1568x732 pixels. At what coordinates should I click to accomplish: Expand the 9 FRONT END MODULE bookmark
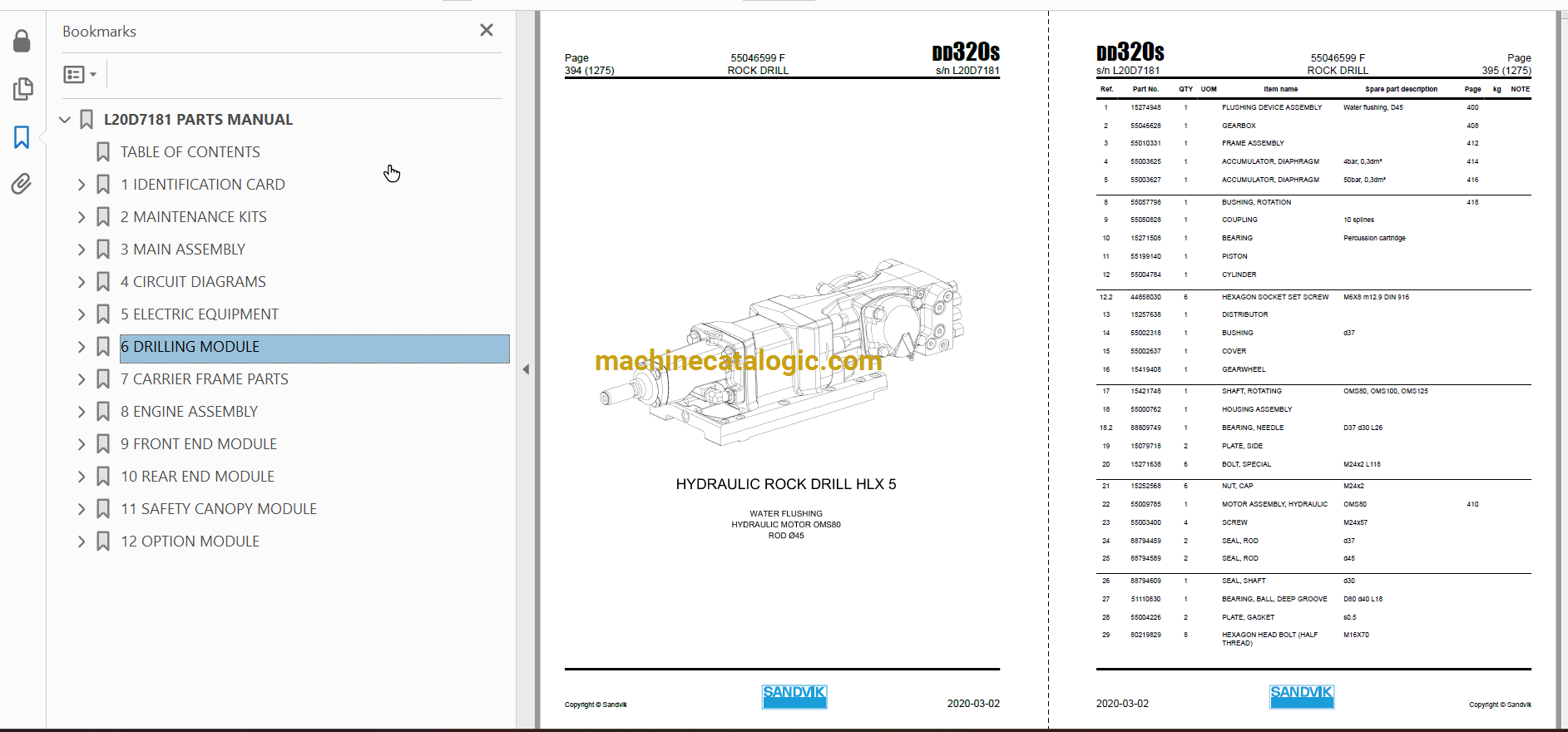coord(82,444)
